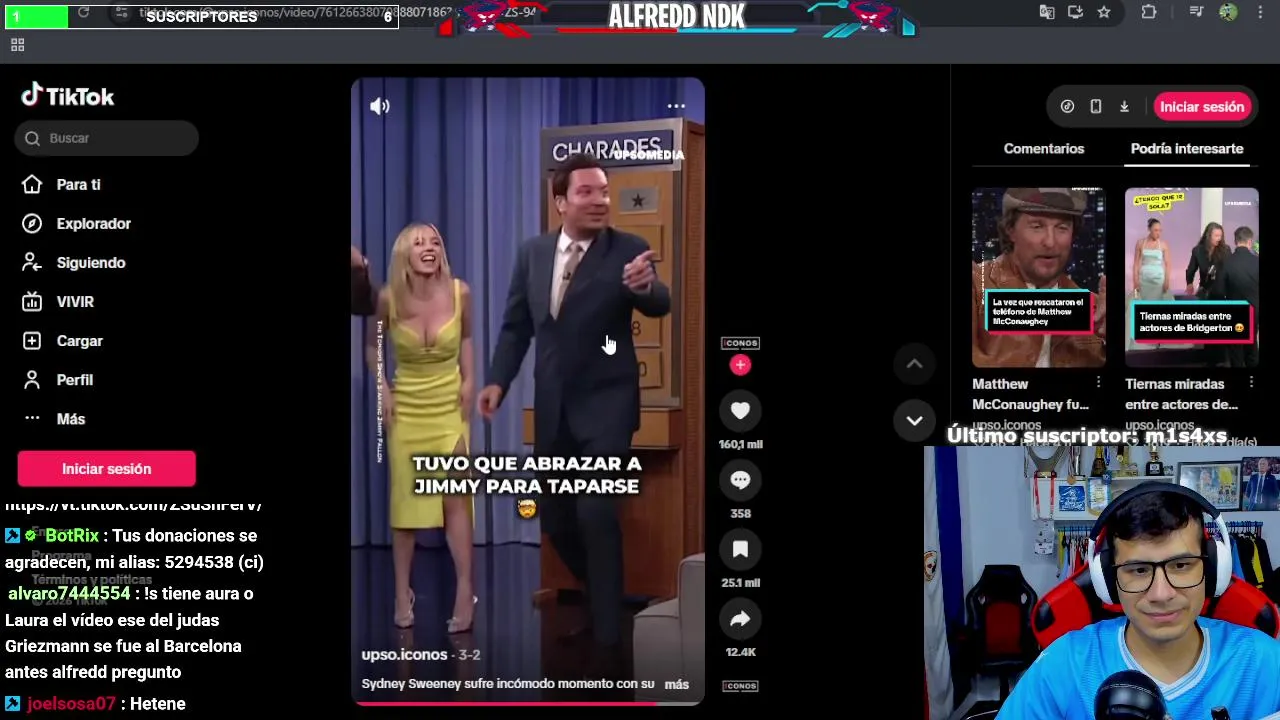Click the download desktop app icon
This screenshot has height=720, width=1280.
click(x=1124, y=107)
